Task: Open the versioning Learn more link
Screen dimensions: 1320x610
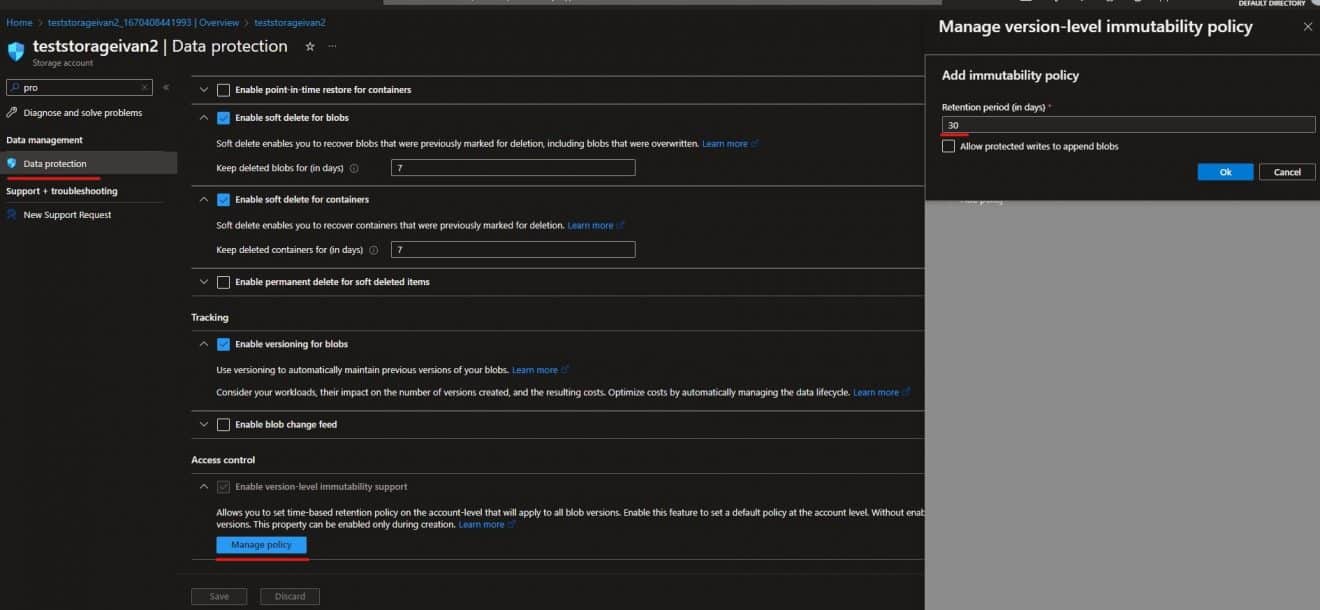Action: click(537, 370)
